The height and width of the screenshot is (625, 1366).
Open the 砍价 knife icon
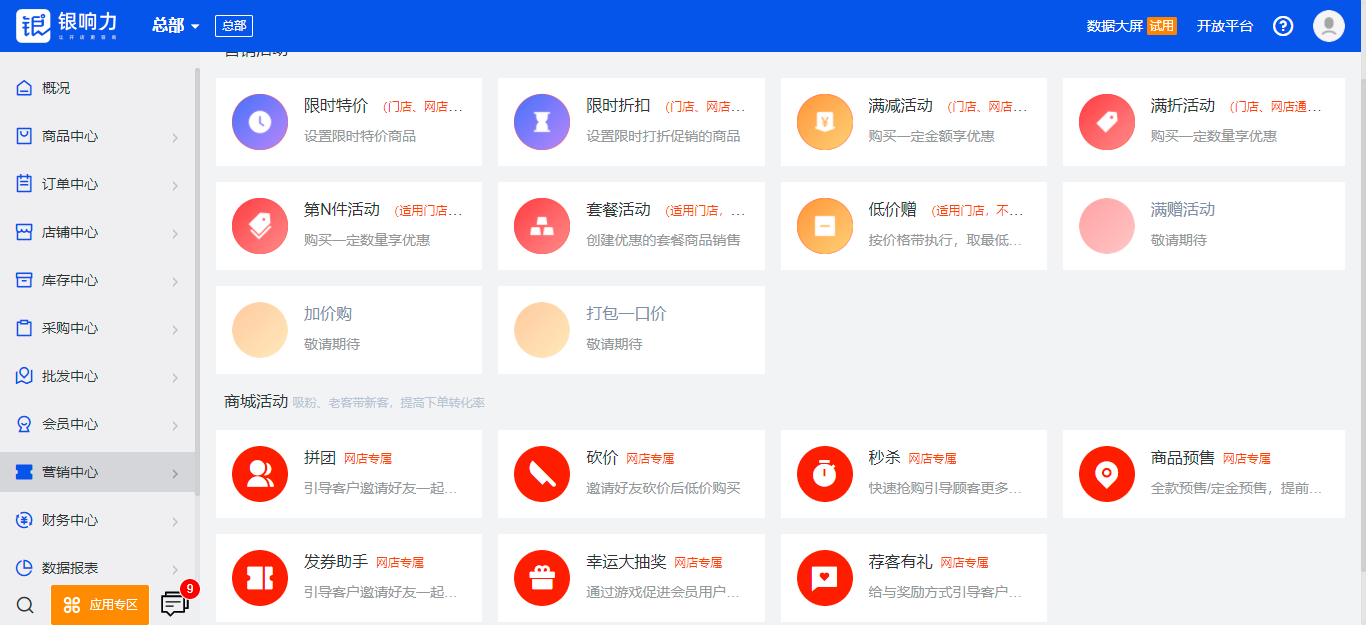542,474
